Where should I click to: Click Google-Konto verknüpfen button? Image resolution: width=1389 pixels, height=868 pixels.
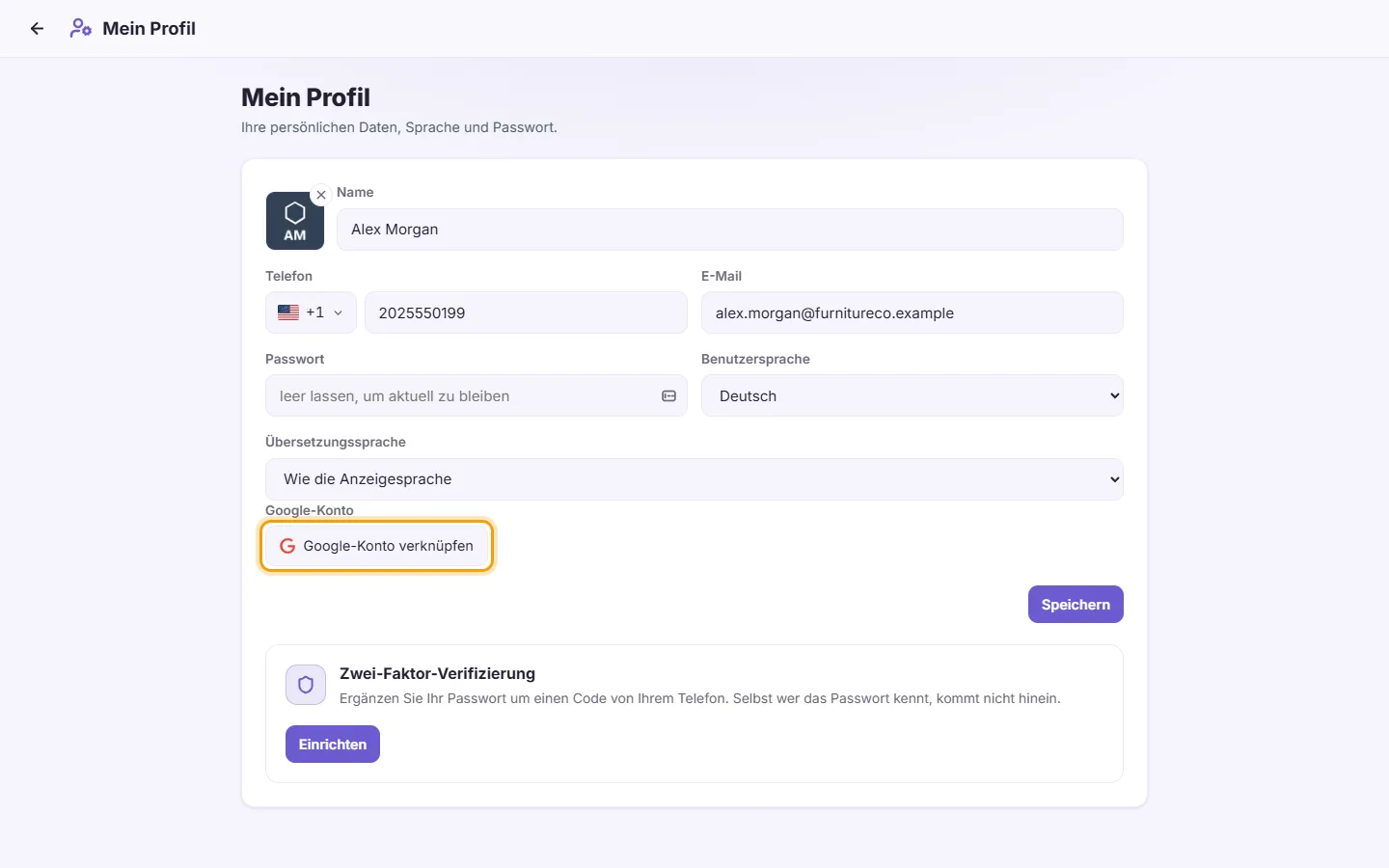(376, 546)
